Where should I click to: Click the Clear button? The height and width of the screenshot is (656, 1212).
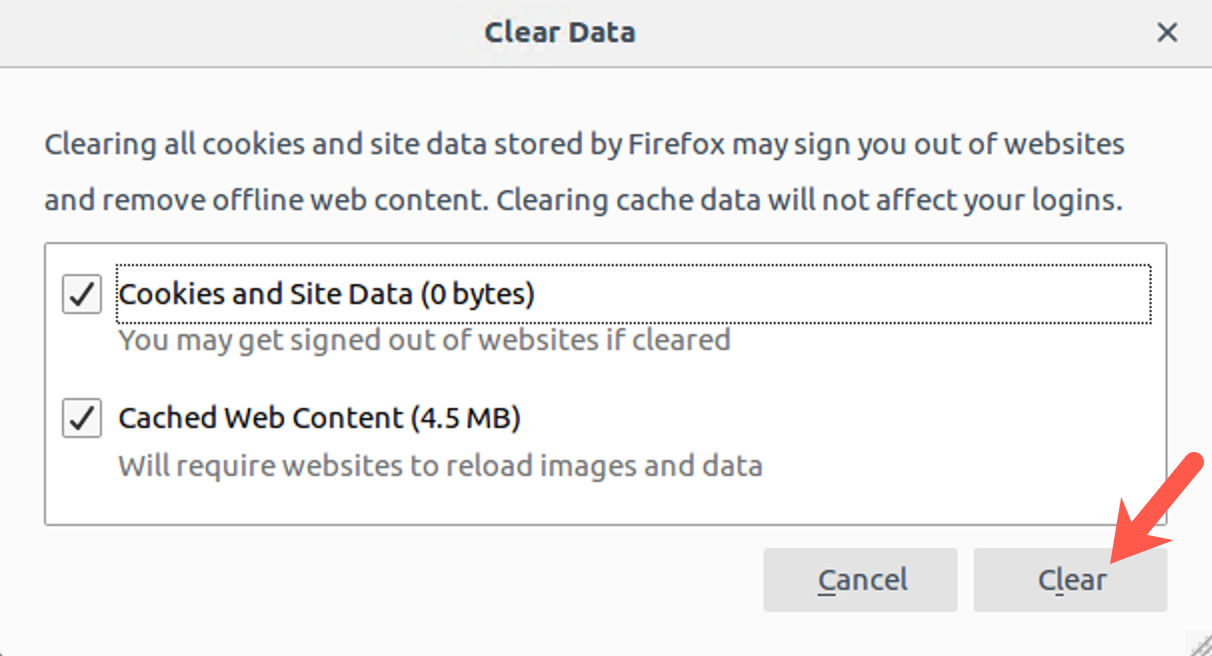pyautogui.click(x=1069, y=580)
